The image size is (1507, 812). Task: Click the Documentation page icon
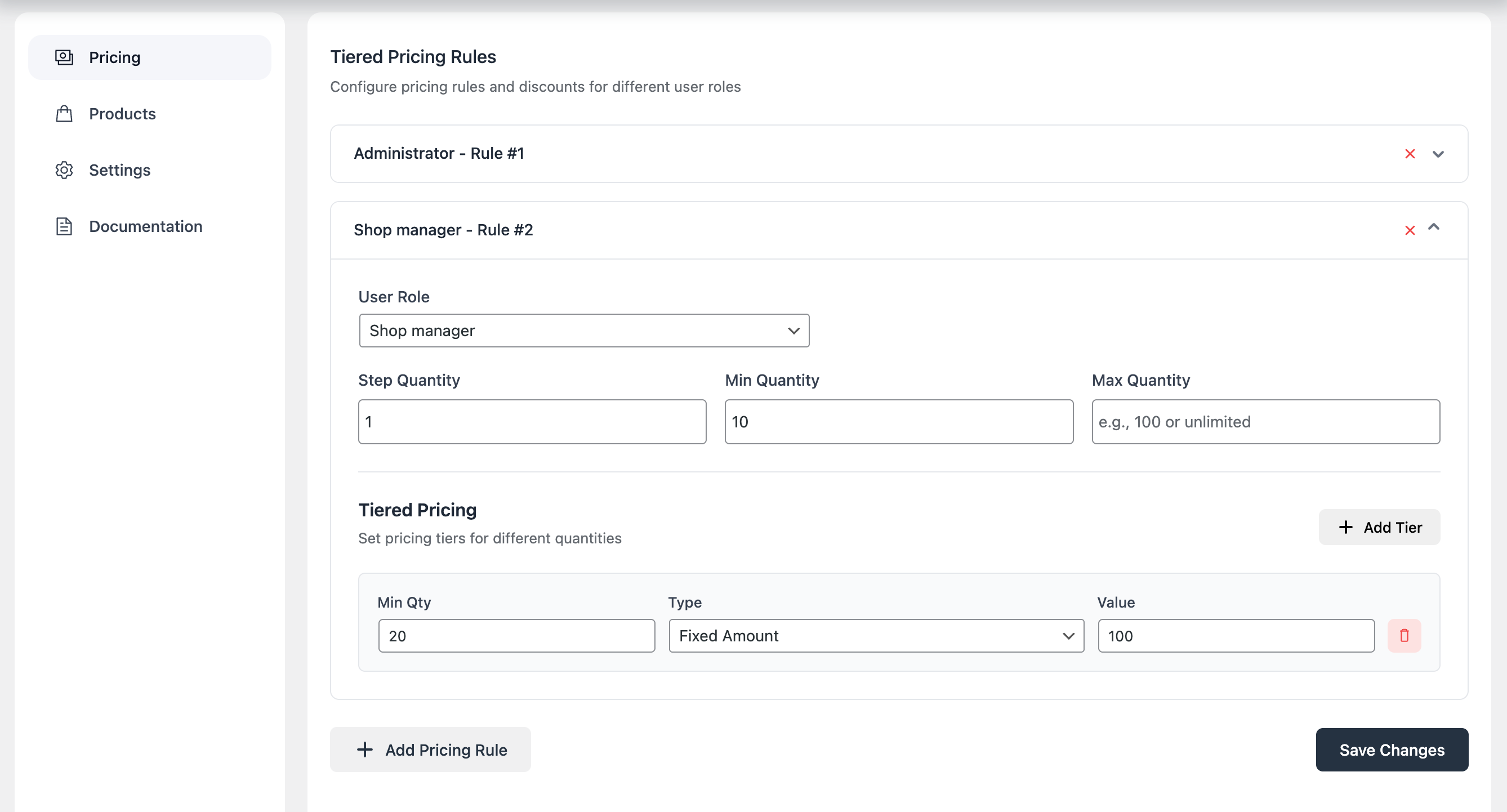pos(64,226)
